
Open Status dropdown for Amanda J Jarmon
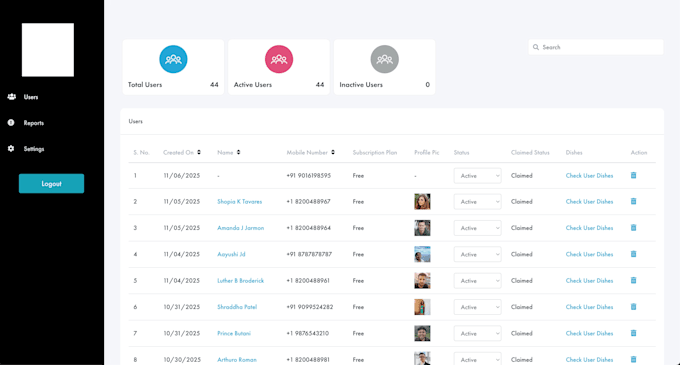click(x=477, y=228)
